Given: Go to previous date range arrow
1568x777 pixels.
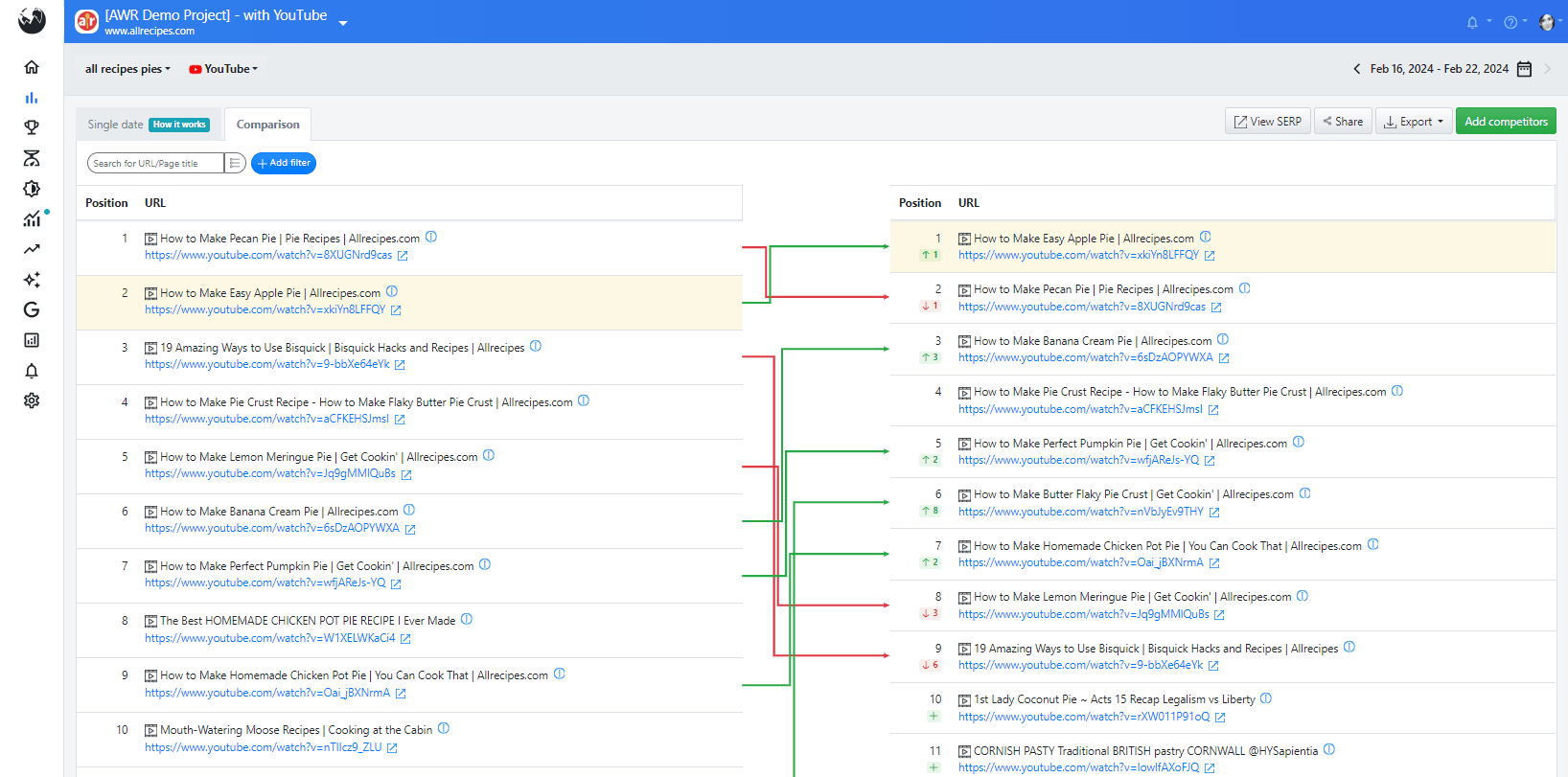Looking at the screenshot, I should coord(1356,69).
